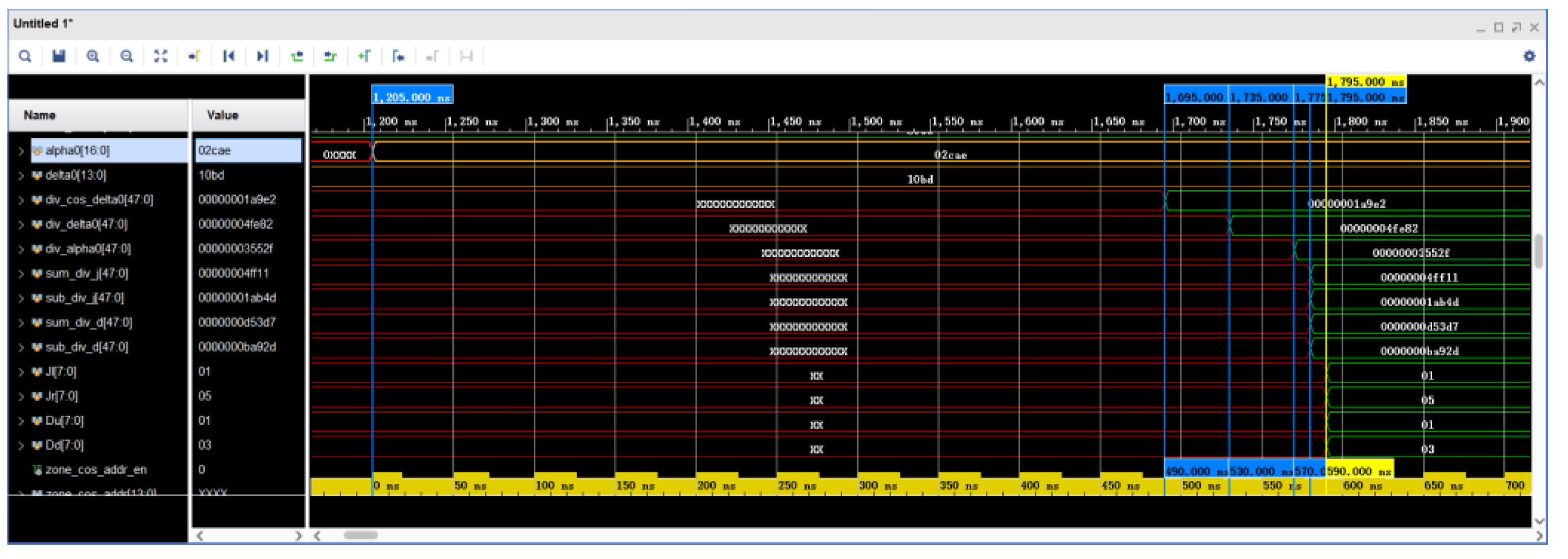Click the Go to Cursor icon

195,57
